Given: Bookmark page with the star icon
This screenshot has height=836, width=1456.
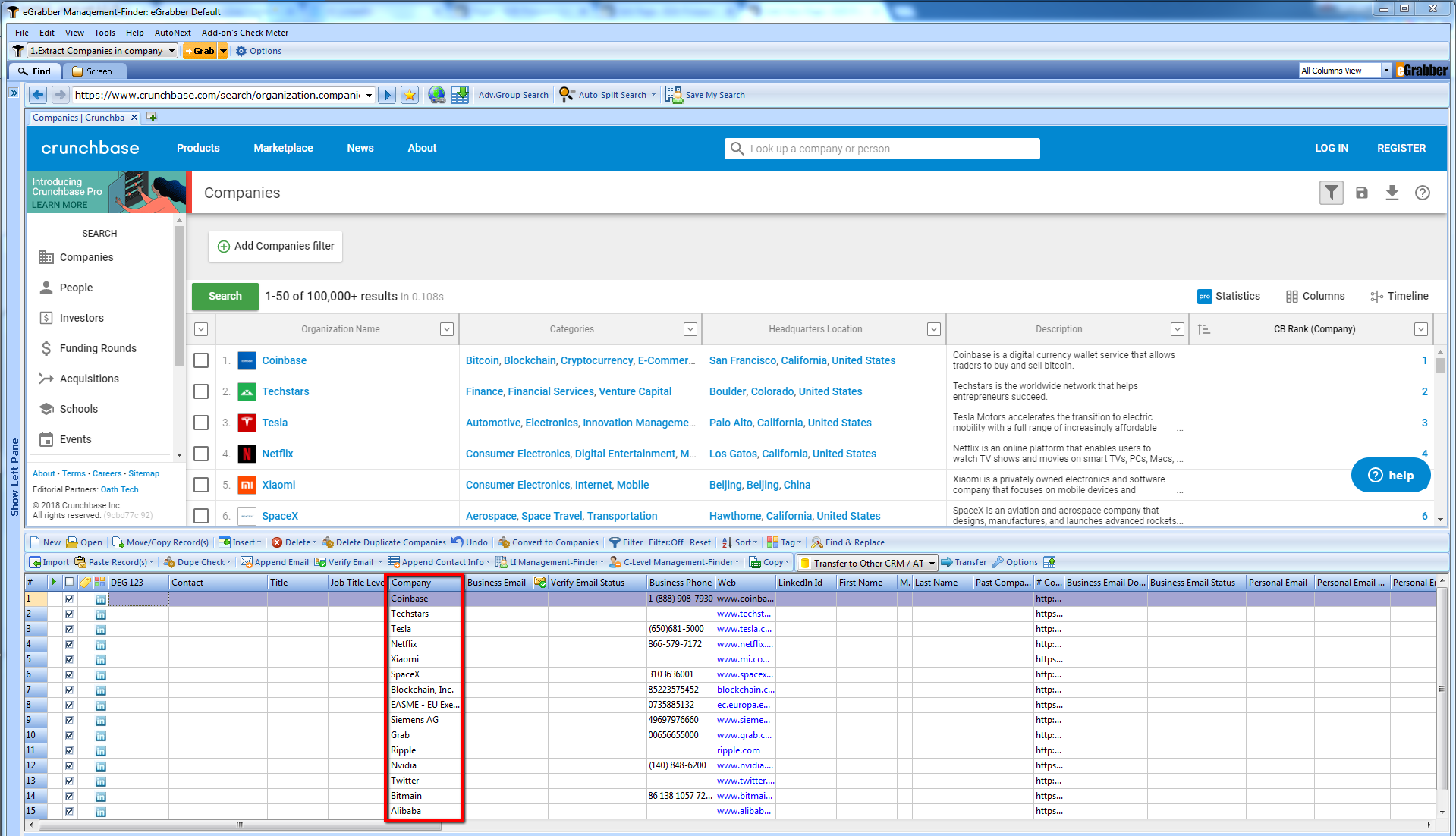Looking at the screenshot, I should (x=410, y=95).
